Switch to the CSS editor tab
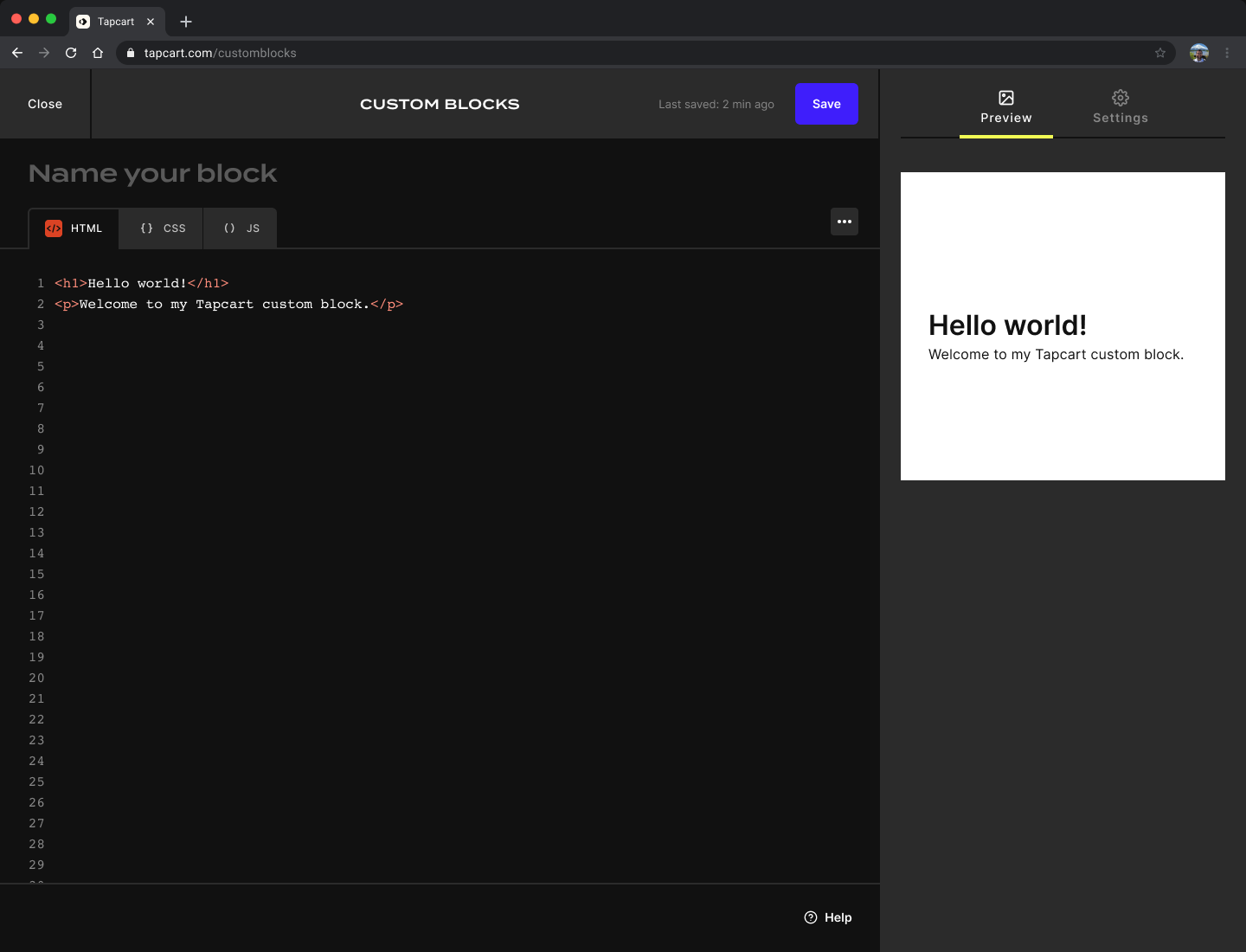This screenshot has height=952, width=1246. [162, 228]
